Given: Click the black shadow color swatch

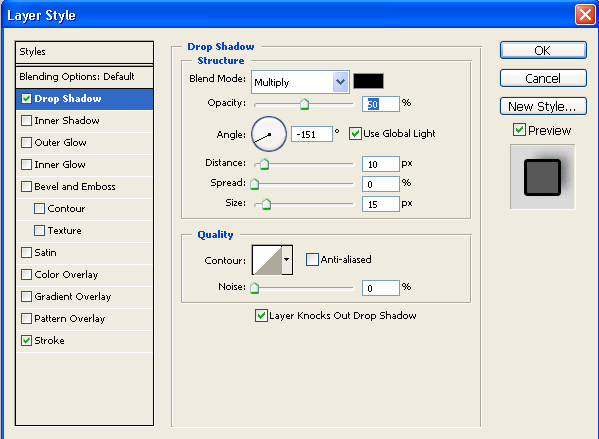Looking at the screenshot, I should tap(368, 81).
